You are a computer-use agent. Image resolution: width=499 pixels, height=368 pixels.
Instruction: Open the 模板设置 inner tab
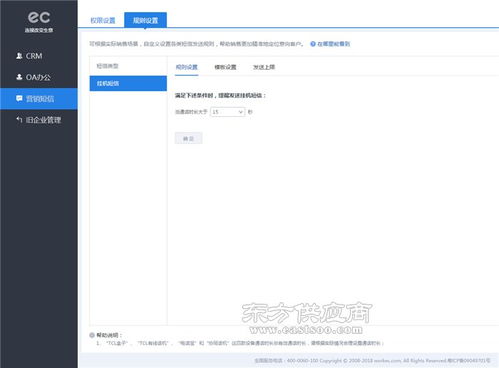coord(225,67)
